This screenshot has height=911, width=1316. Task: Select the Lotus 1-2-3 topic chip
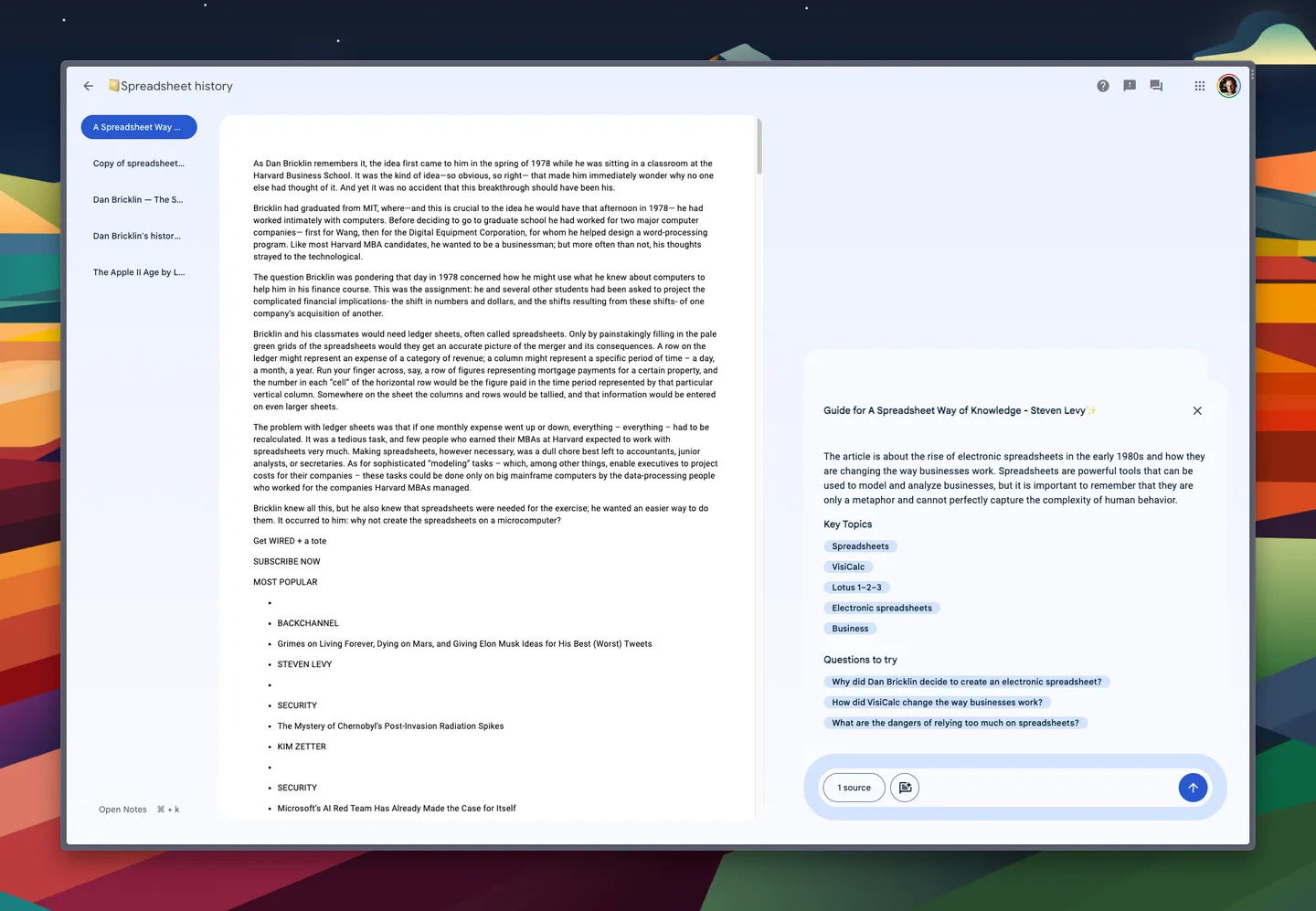click(856, 588)
